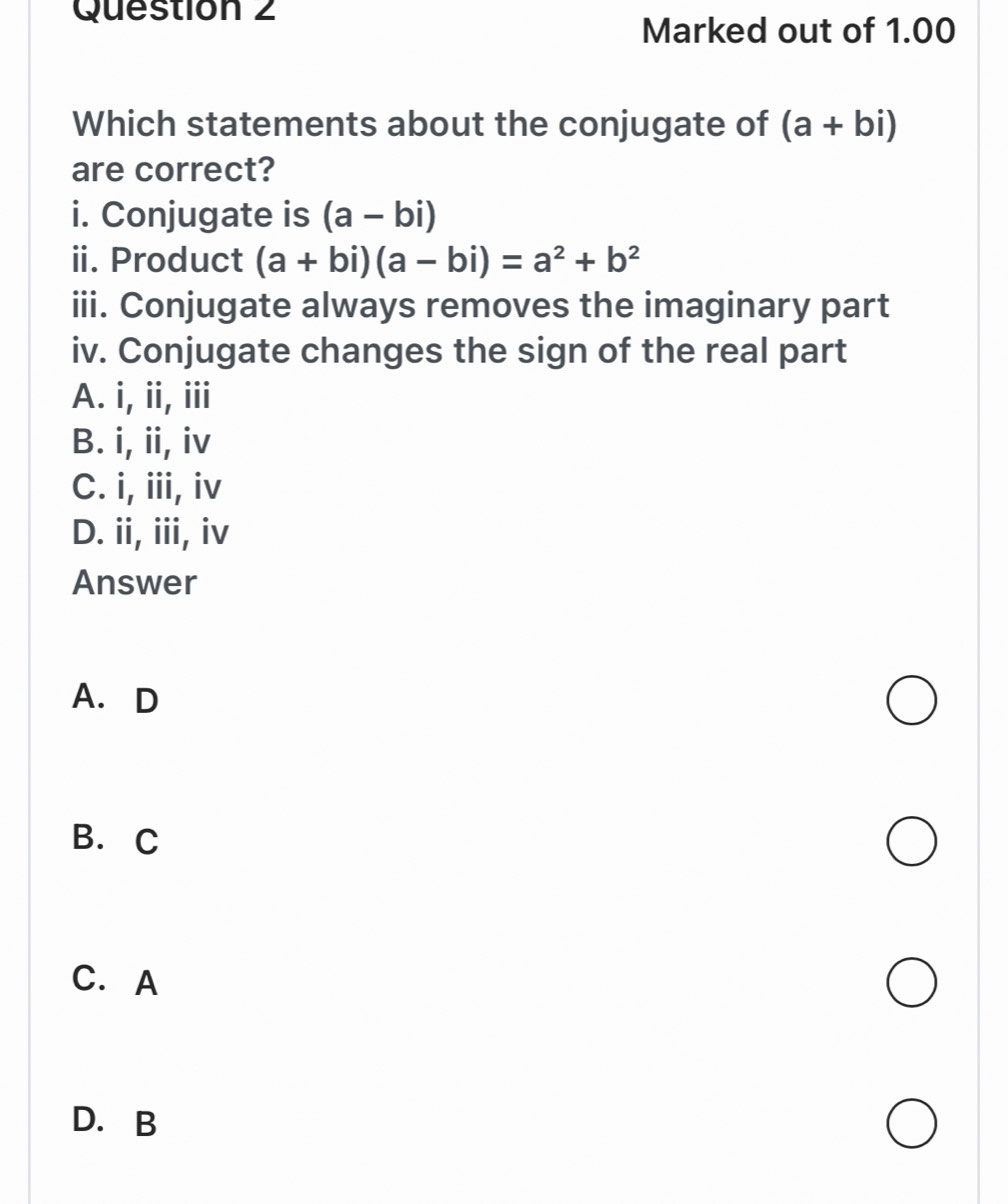Viewport: 1008px width, 1204px height.
Task: Click the option line 'D. ii, iii, iv'
Action: tap(151, 533)
